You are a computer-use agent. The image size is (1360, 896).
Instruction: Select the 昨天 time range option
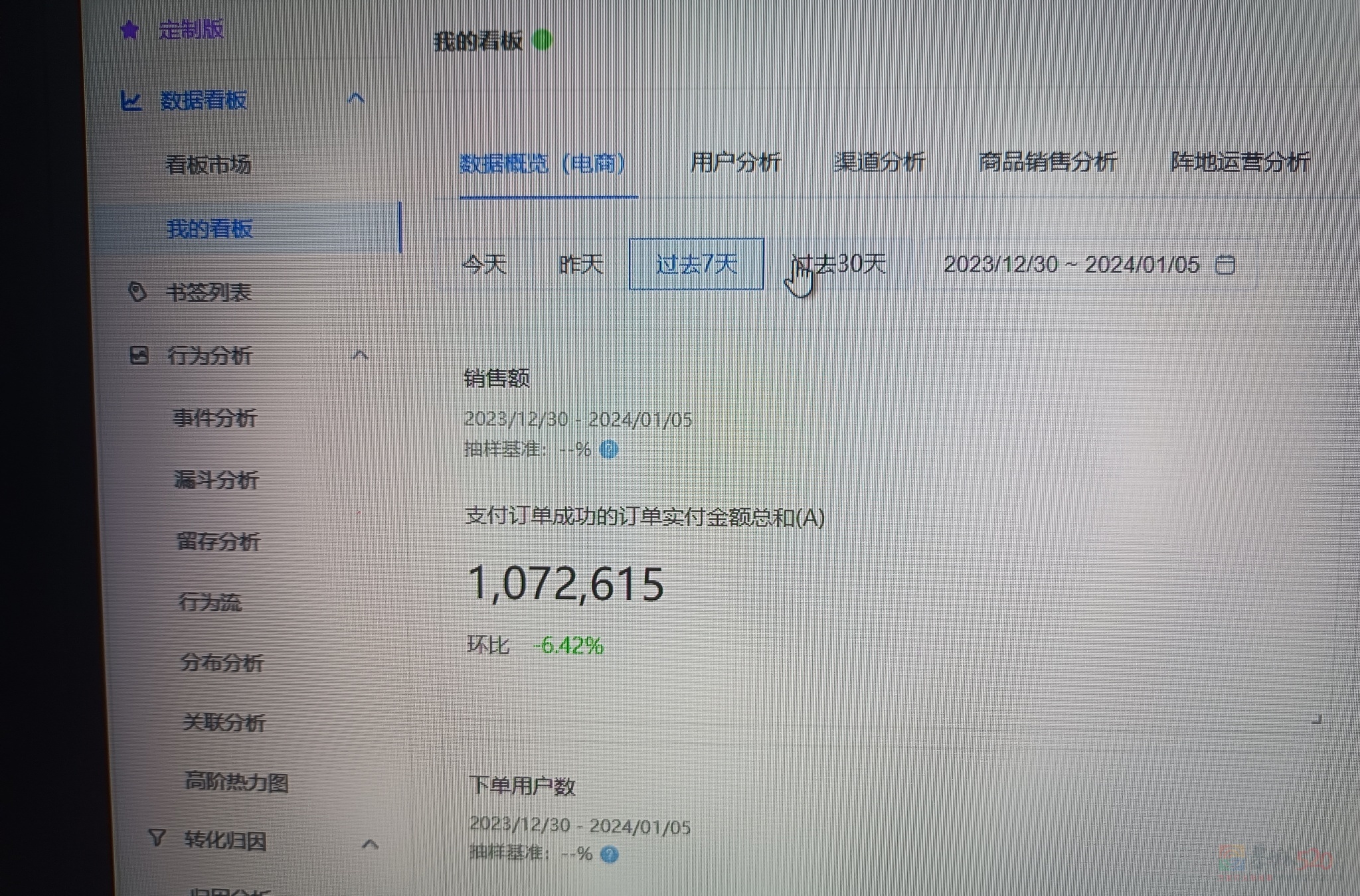point(579,265)
